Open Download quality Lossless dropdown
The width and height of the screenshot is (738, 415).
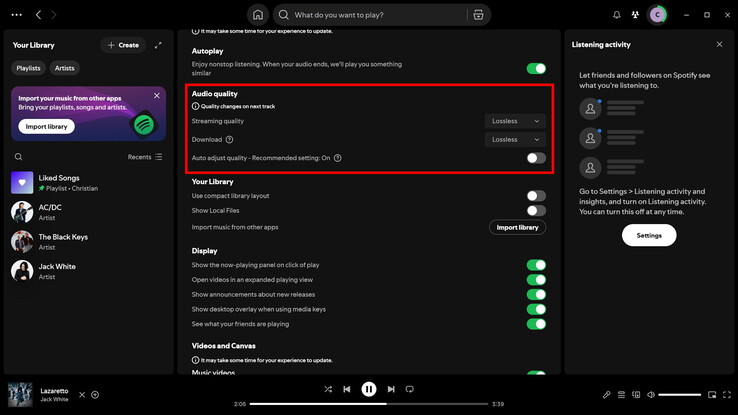[515, 139]
